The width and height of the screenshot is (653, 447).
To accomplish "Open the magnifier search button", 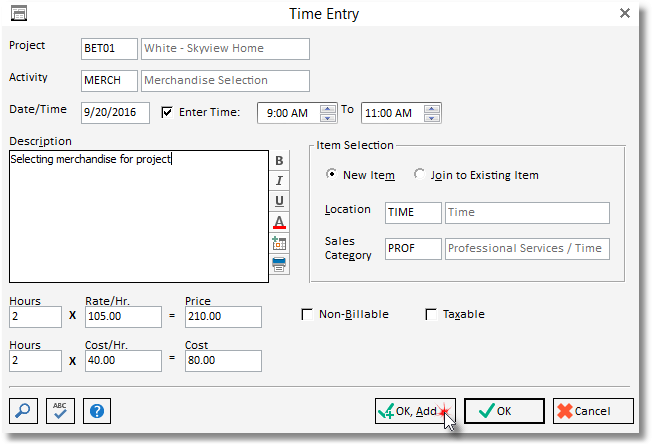I will (x=24, y=411).
